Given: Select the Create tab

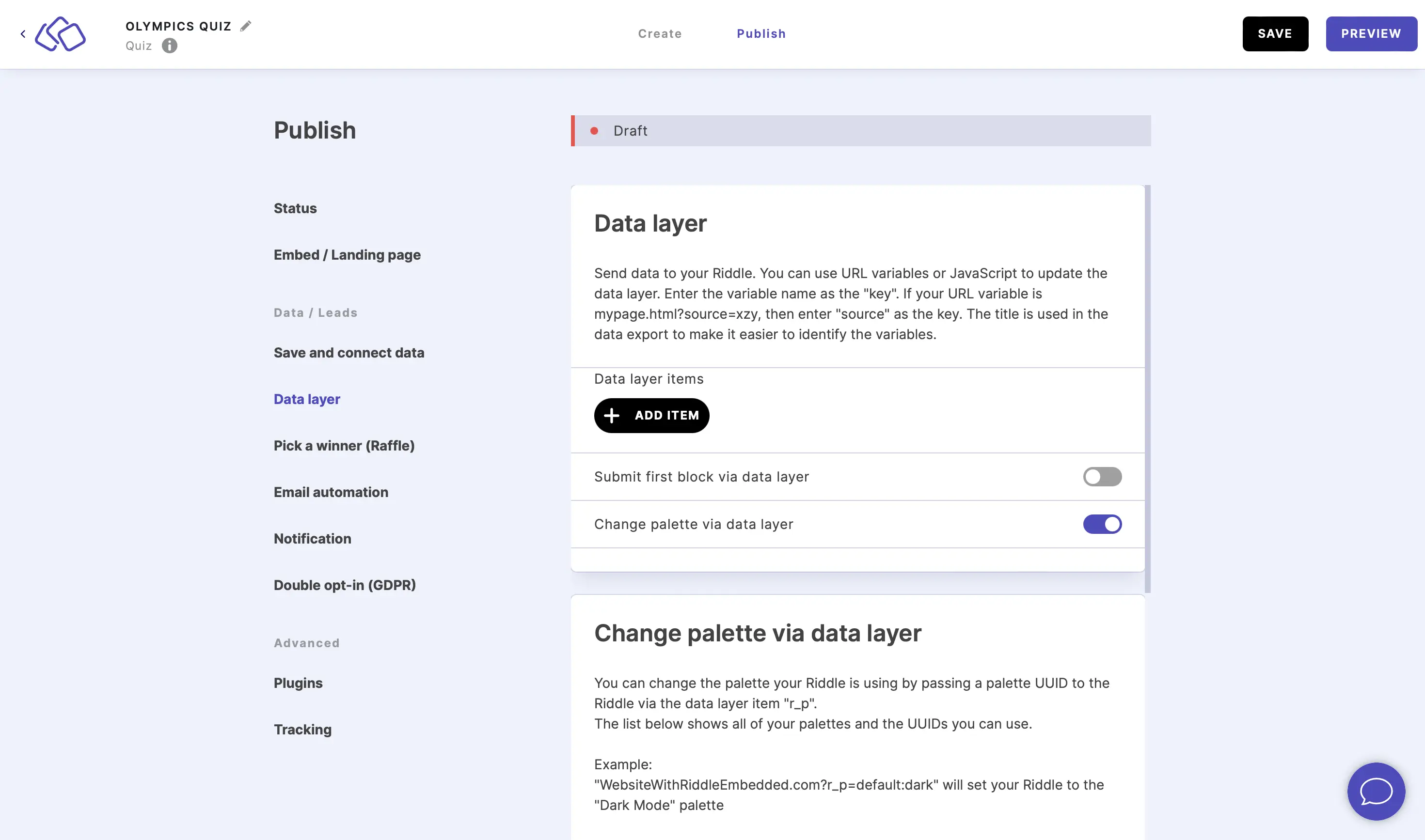Looking at the screenshot, I should pyautogui.click(x=660, y=33).
